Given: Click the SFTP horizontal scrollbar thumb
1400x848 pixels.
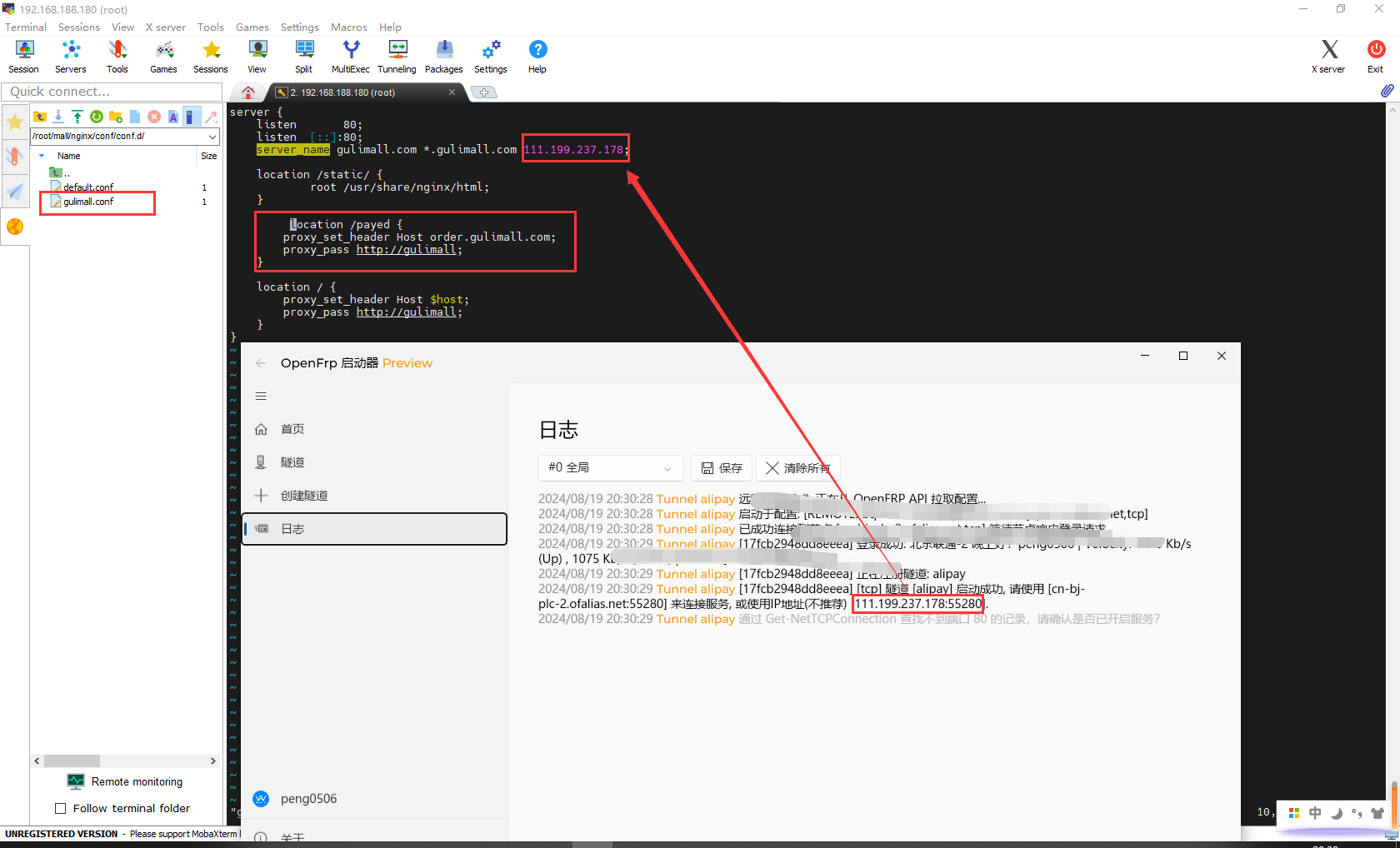Looking at the screenshot, I should click(x=72, y=761).
